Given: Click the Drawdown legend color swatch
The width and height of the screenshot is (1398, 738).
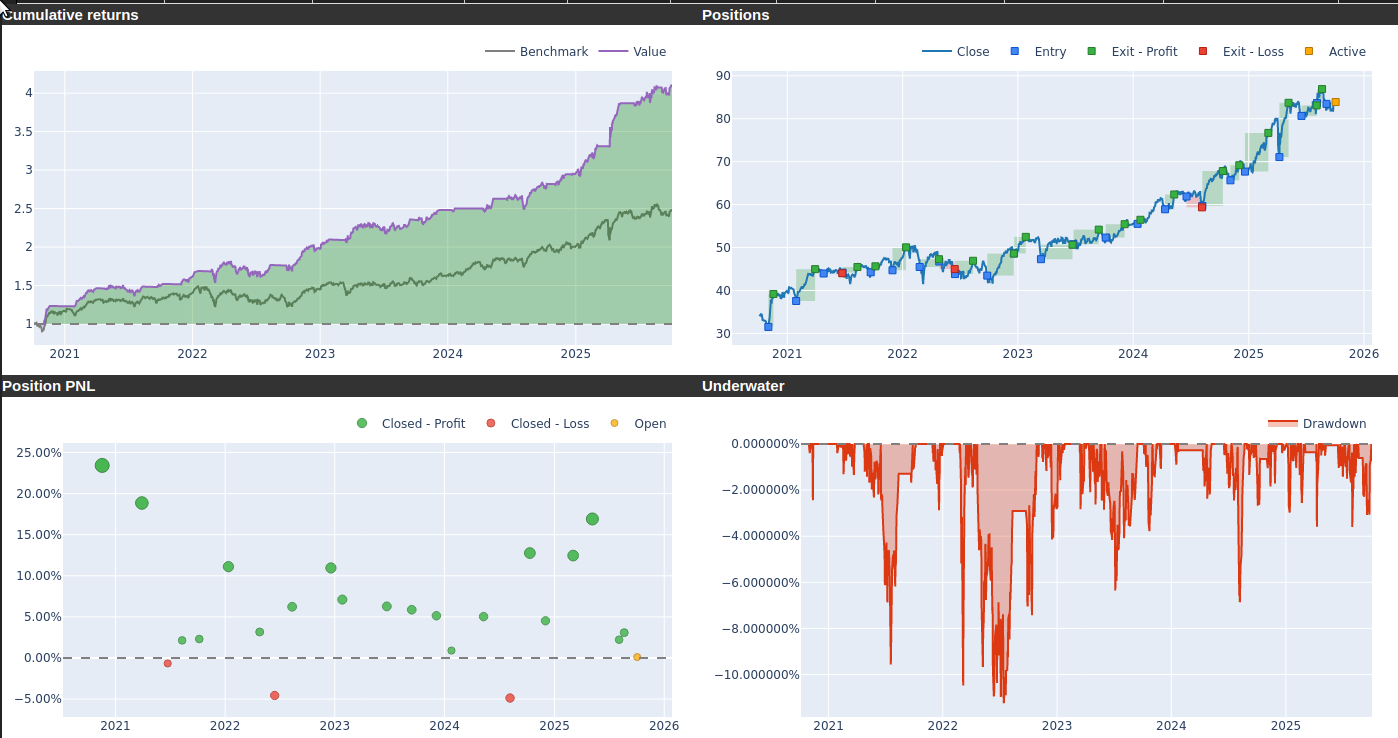Looking at the screenshot, I should tap(1282, 424).
